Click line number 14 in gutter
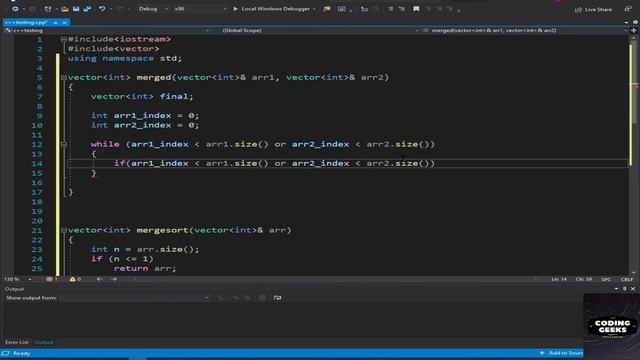This screenshot has width=640, height=360. [x=37, y=164]
